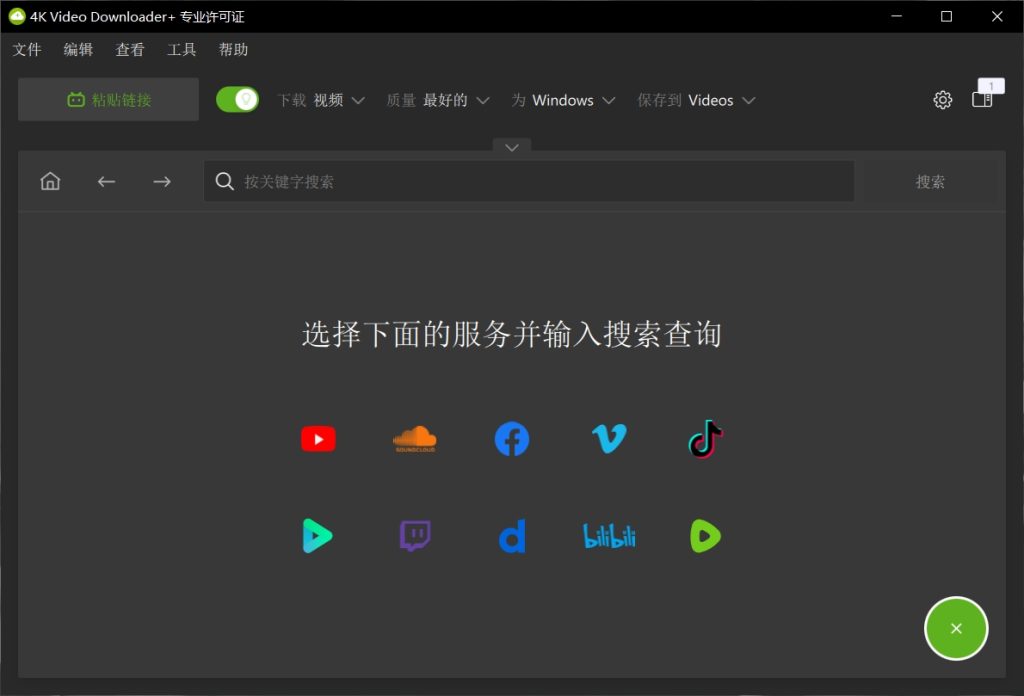Viewport: 1024px width, 696px height.
Task: Click the home icon above the search bar
Action: coord(50,181)
